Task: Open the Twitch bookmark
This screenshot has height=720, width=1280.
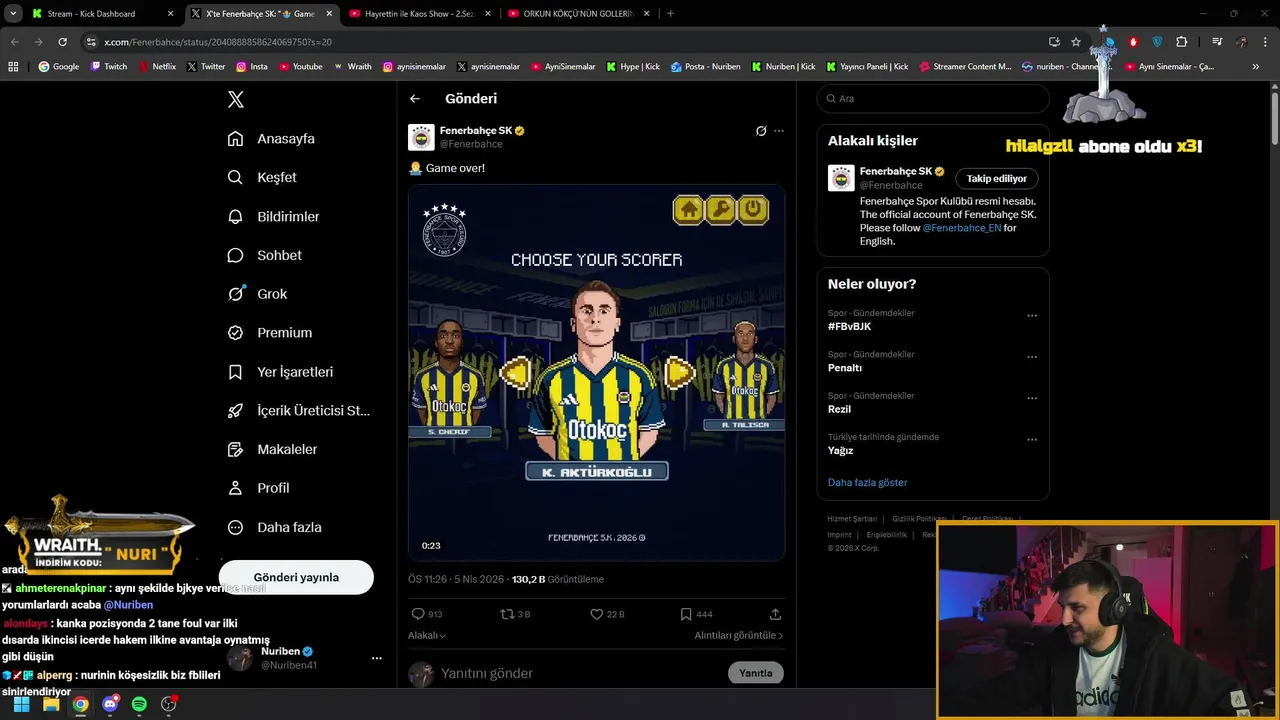Action: pyautogui.click(x=109, y=67)
